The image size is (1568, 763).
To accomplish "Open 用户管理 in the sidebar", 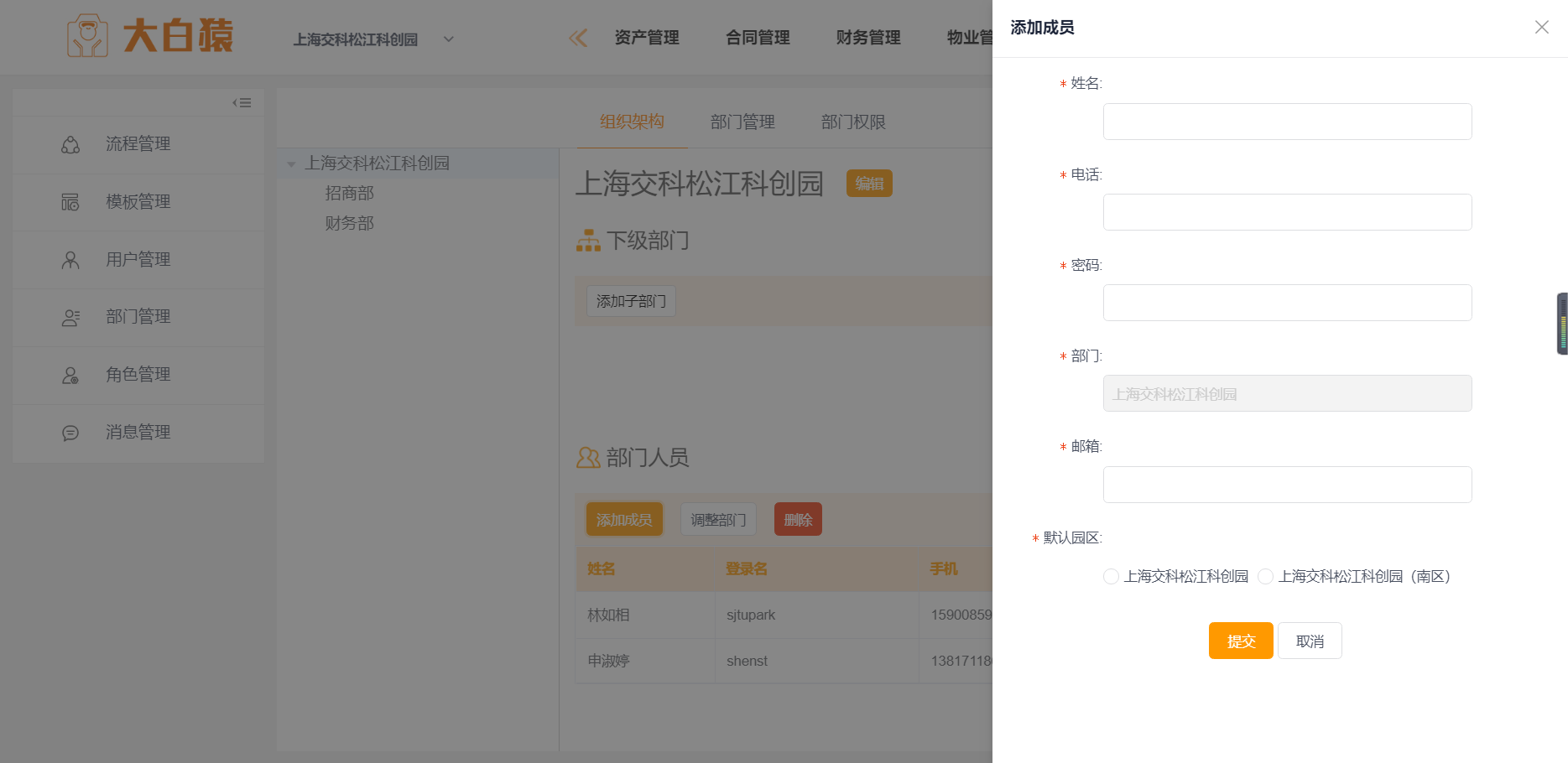I will tap(138, 260).
